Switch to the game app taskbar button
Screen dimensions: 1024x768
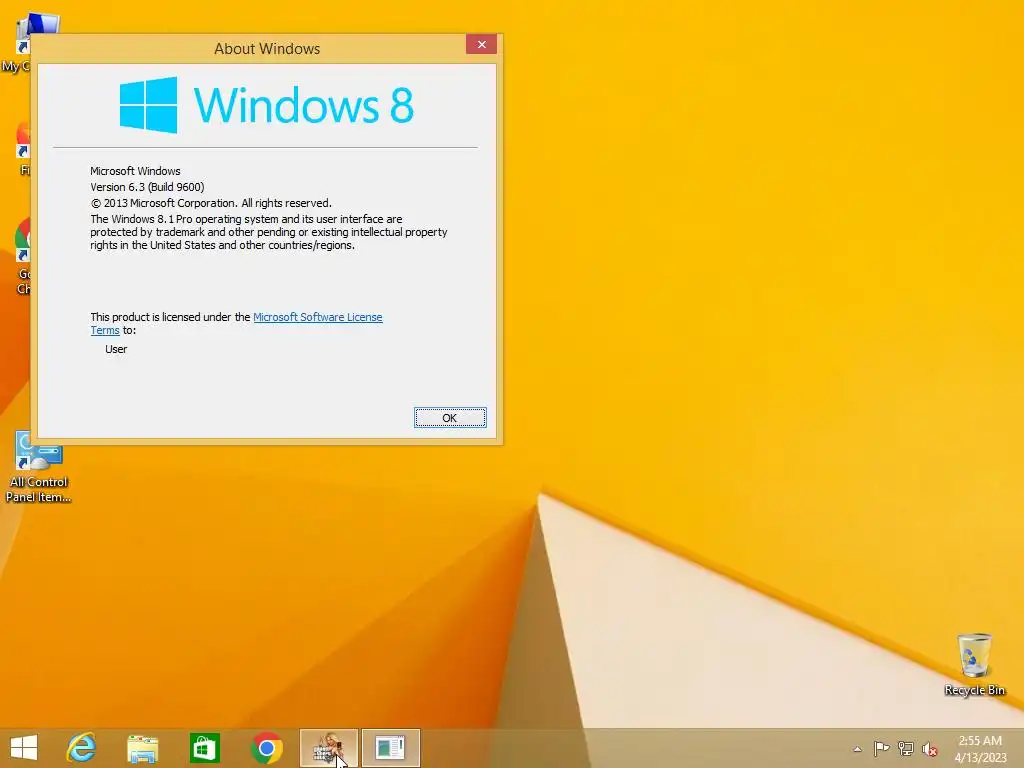click(329, 748)
